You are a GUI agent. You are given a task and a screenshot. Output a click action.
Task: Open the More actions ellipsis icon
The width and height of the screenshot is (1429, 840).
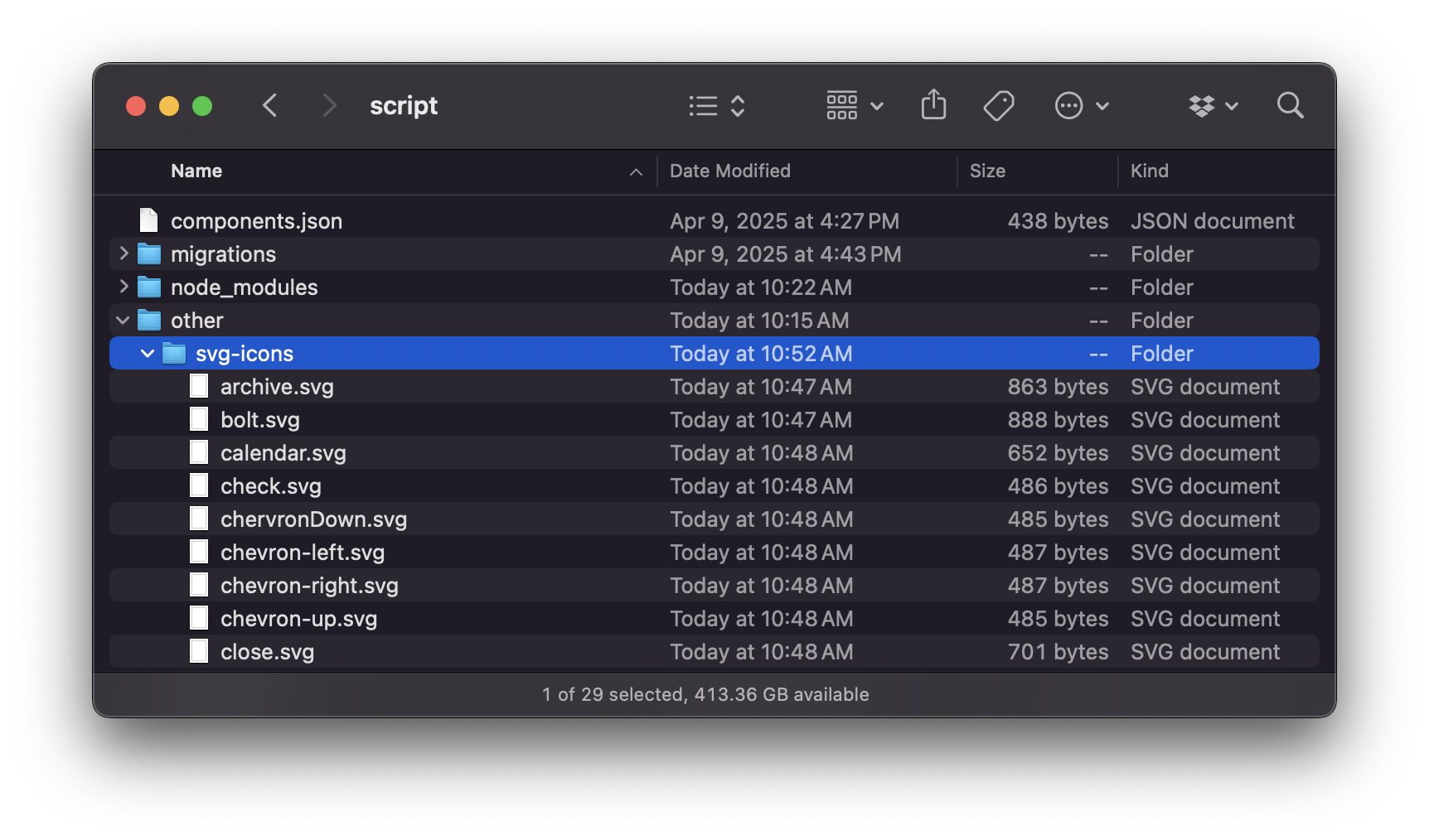click(x=1069, y=105)
